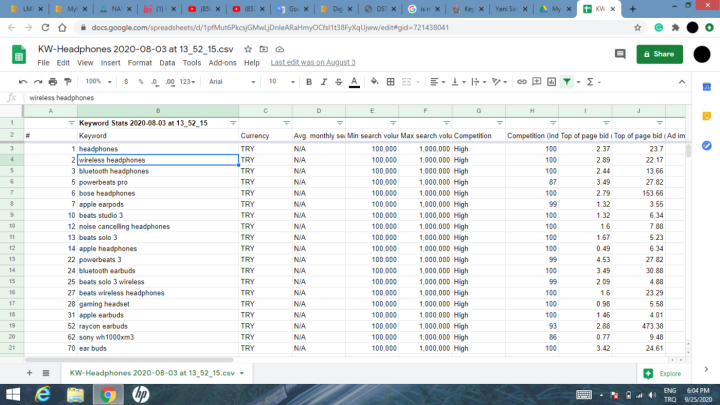Open the borders tool
Image resolution: width=720 pixels, height=405 pixels.
coord(390,82)
